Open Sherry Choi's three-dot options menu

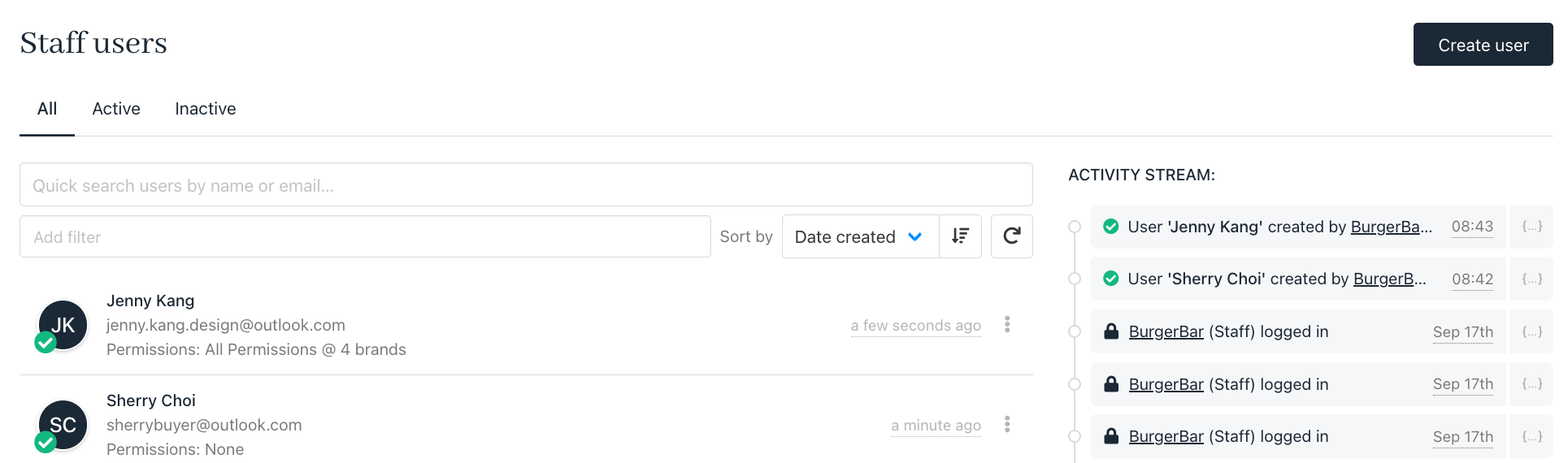[x=1007, y=425]
